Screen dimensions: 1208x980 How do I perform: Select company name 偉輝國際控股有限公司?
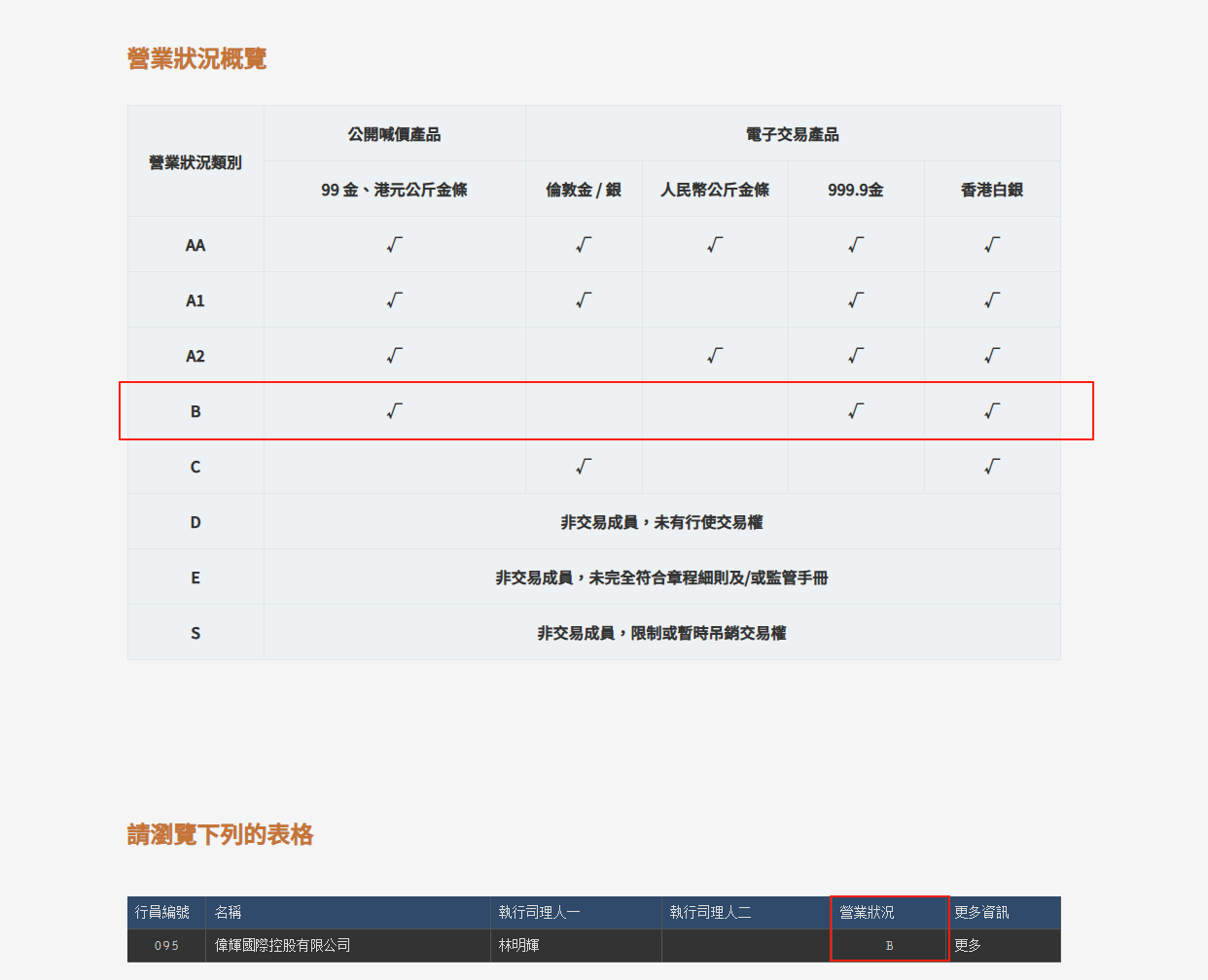point(282,945)
